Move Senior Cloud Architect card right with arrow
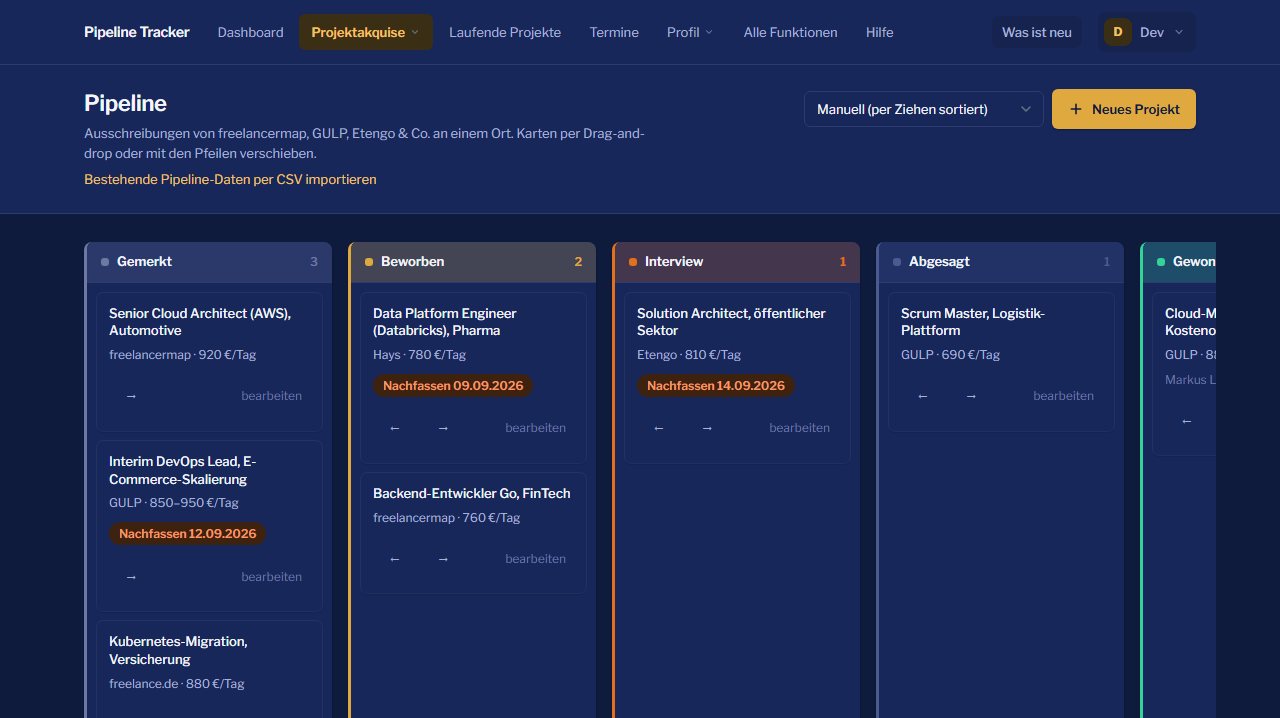Viewport: 1280px width, 718px height. (131, 396)
